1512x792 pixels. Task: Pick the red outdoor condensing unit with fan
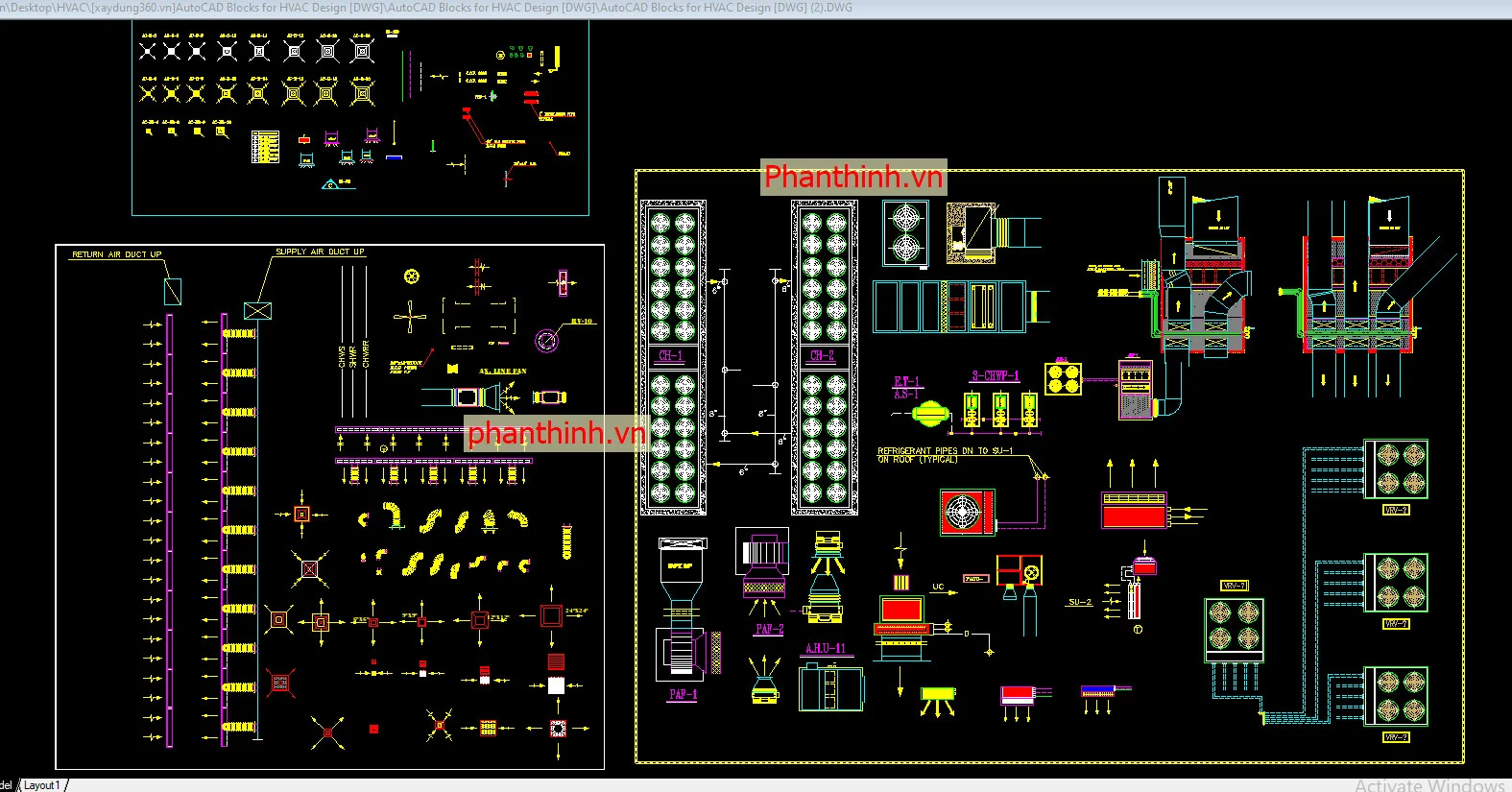tap(967, 512)
